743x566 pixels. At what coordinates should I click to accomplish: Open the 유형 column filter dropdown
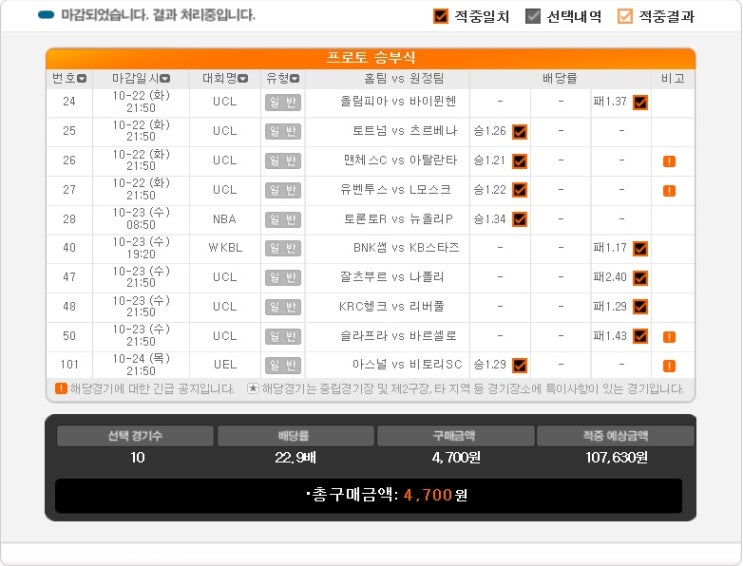click(294, 79)
